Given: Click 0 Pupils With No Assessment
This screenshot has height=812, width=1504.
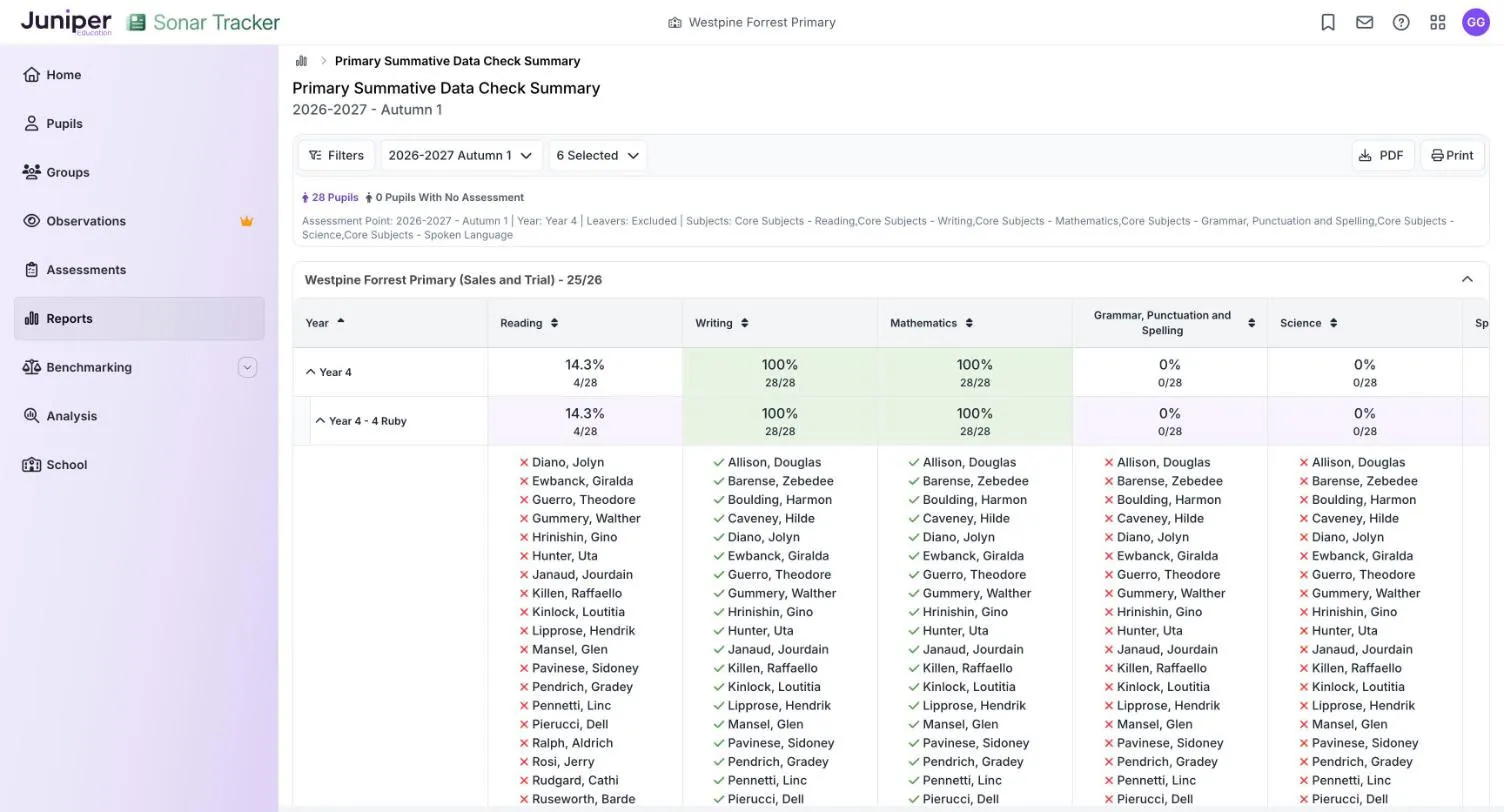Looking at the screenshot, I should click(444, 198).
